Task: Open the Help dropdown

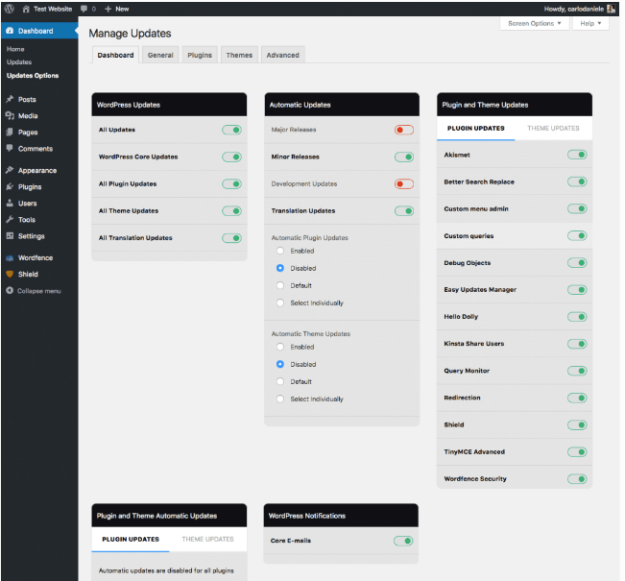Action: point(591,24)
